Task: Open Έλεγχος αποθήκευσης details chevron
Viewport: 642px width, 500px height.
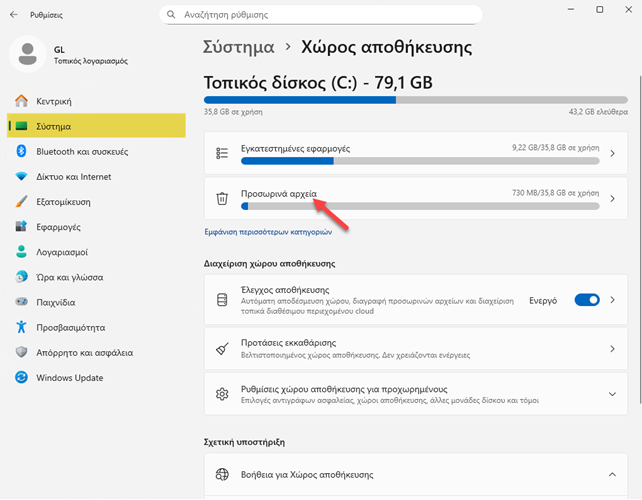Action: point(613,300)
